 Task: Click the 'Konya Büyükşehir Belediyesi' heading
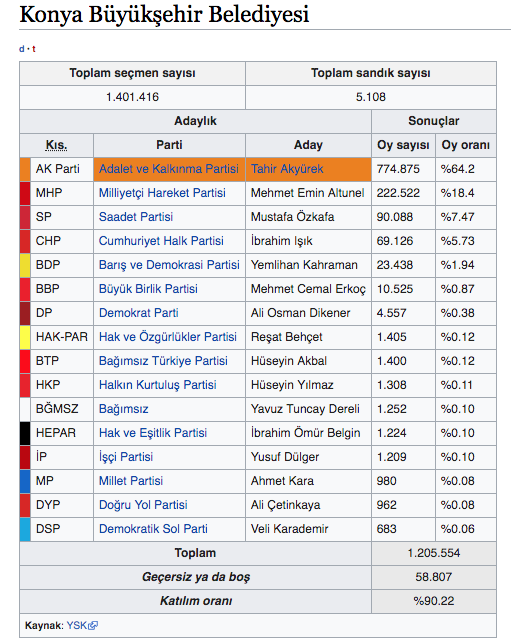coord(164,14)
